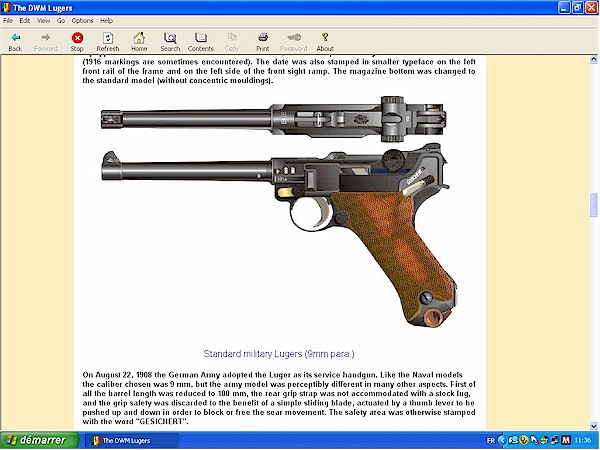Open the Go menu

[x=61, y=21]
